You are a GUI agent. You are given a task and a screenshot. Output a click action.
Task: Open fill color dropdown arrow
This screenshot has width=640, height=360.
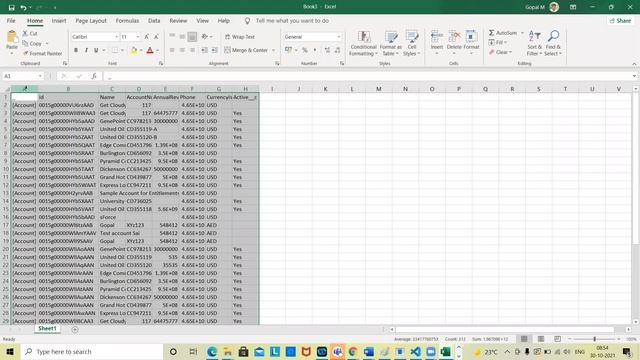point(141,50)
